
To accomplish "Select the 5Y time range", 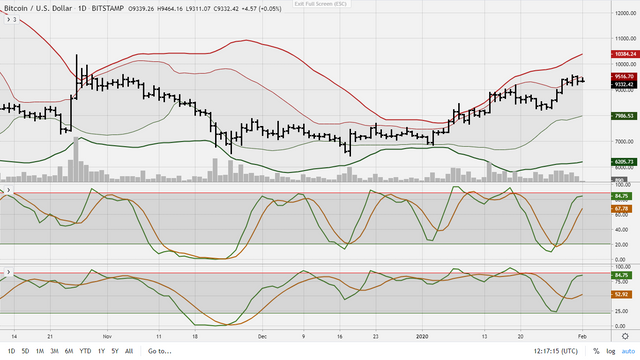I will point(115,351).
